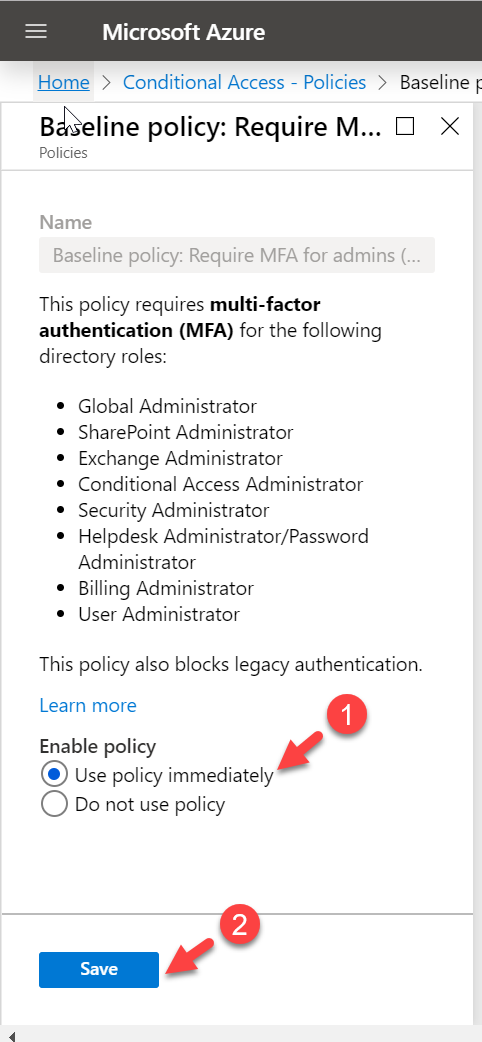Open Conditional Access - Policies breadcrumb

245,82
